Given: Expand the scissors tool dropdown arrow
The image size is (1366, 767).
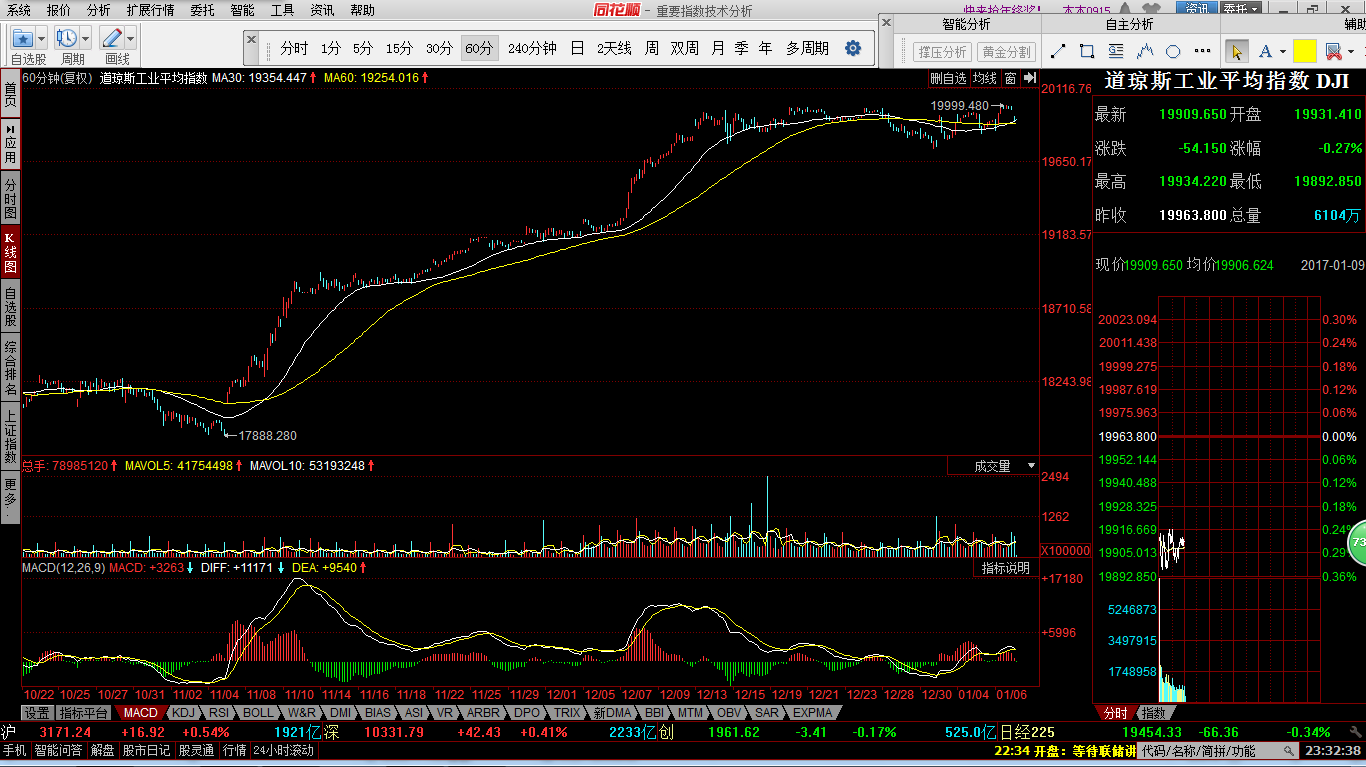Looking at the screenshot, I should pyautogui.click(x=1349, y=52).
